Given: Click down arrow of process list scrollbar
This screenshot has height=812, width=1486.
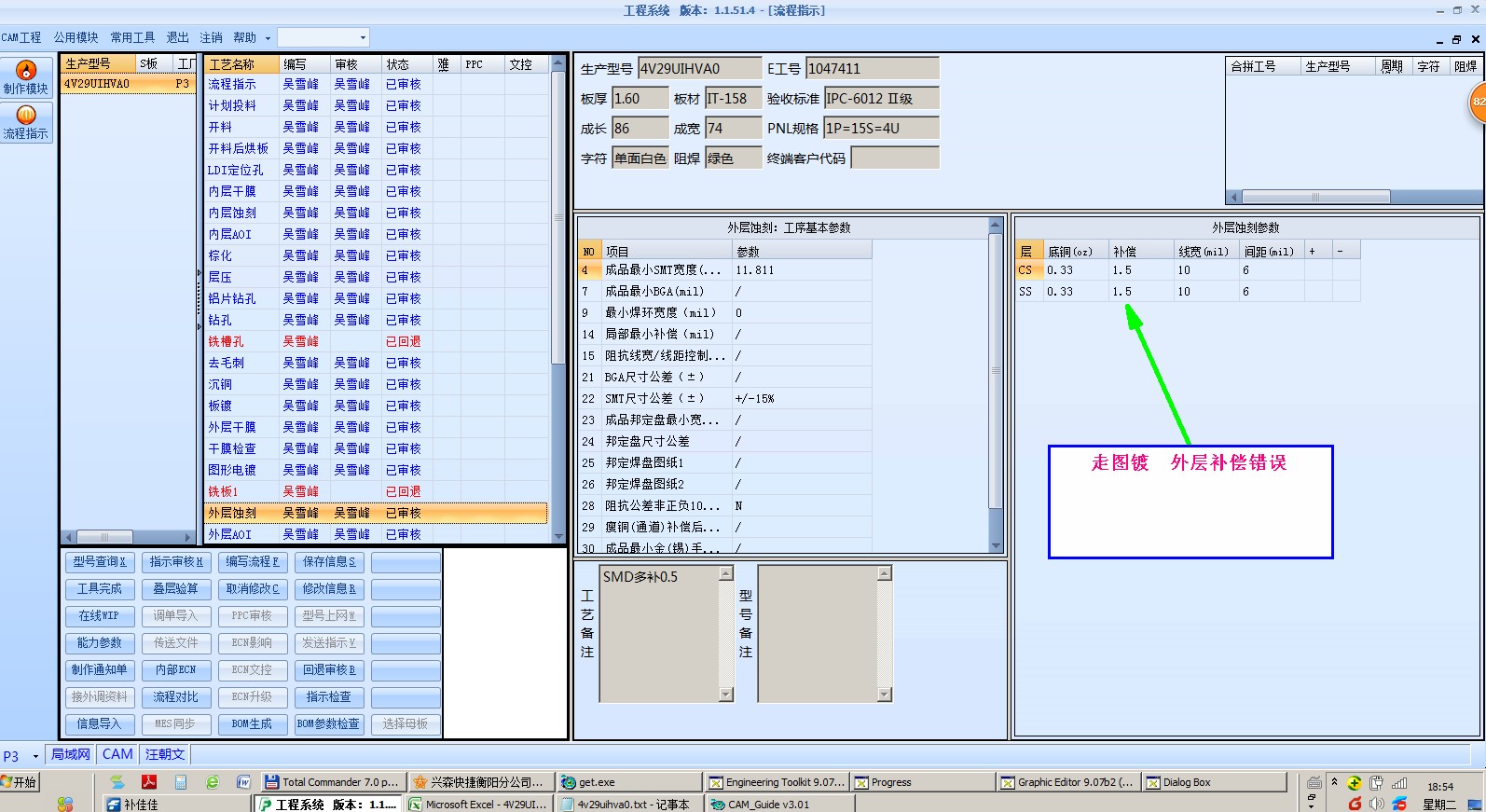Looking at the screenshot, I should coord(558,537).
